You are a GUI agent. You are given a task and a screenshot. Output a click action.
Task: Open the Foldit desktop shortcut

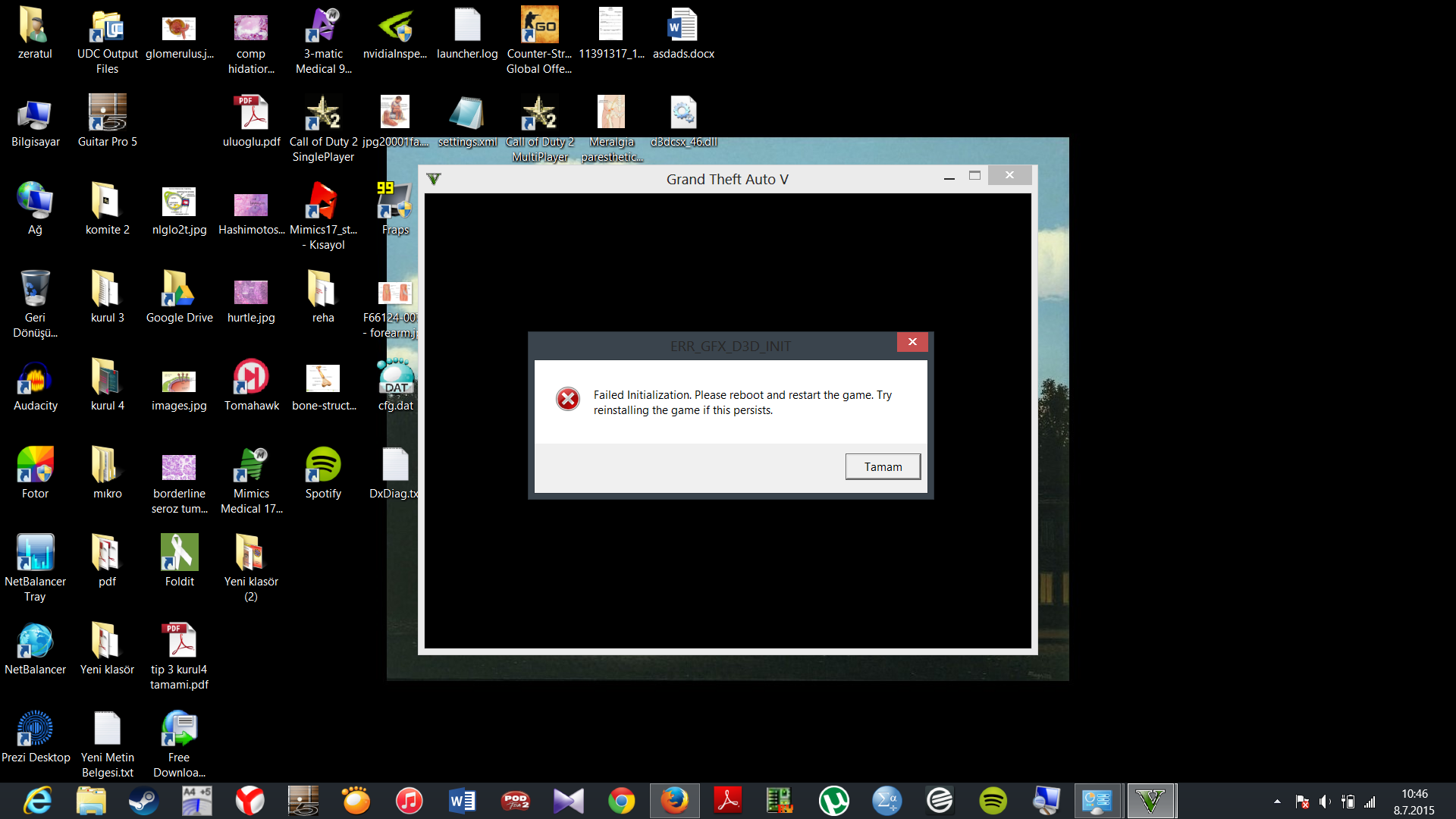coord(179,561)
